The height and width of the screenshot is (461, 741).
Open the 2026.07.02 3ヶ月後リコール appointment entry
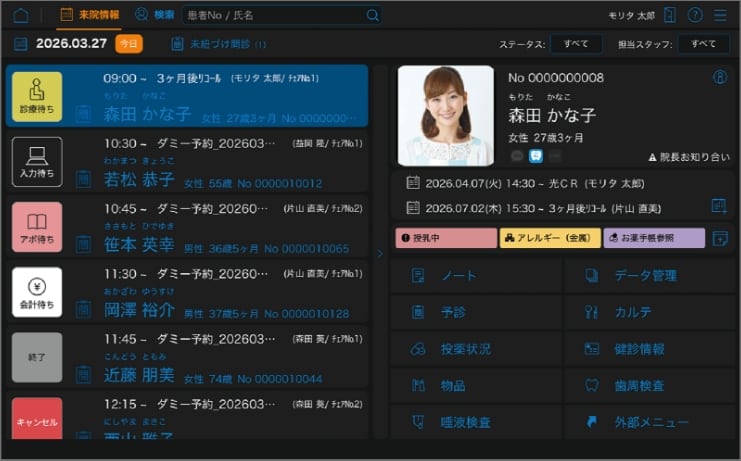coord(534,208)
